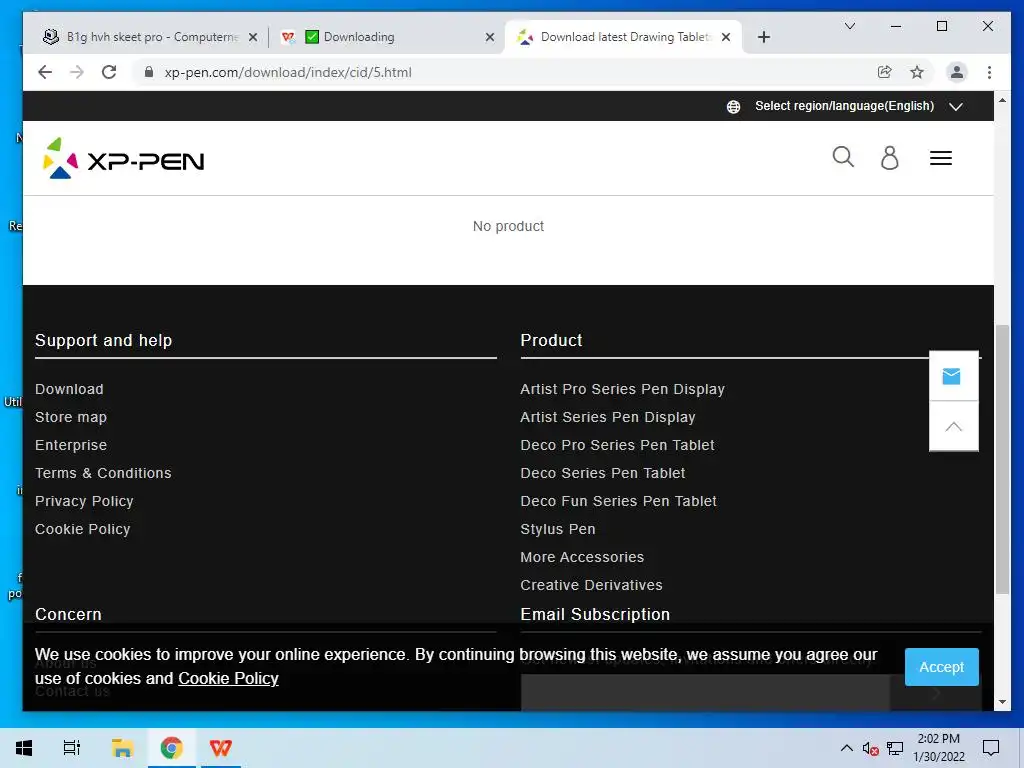Open Deco Fun Series Pen Tablet link
This screenshot has width=1024, height=768.
[618, 502]
